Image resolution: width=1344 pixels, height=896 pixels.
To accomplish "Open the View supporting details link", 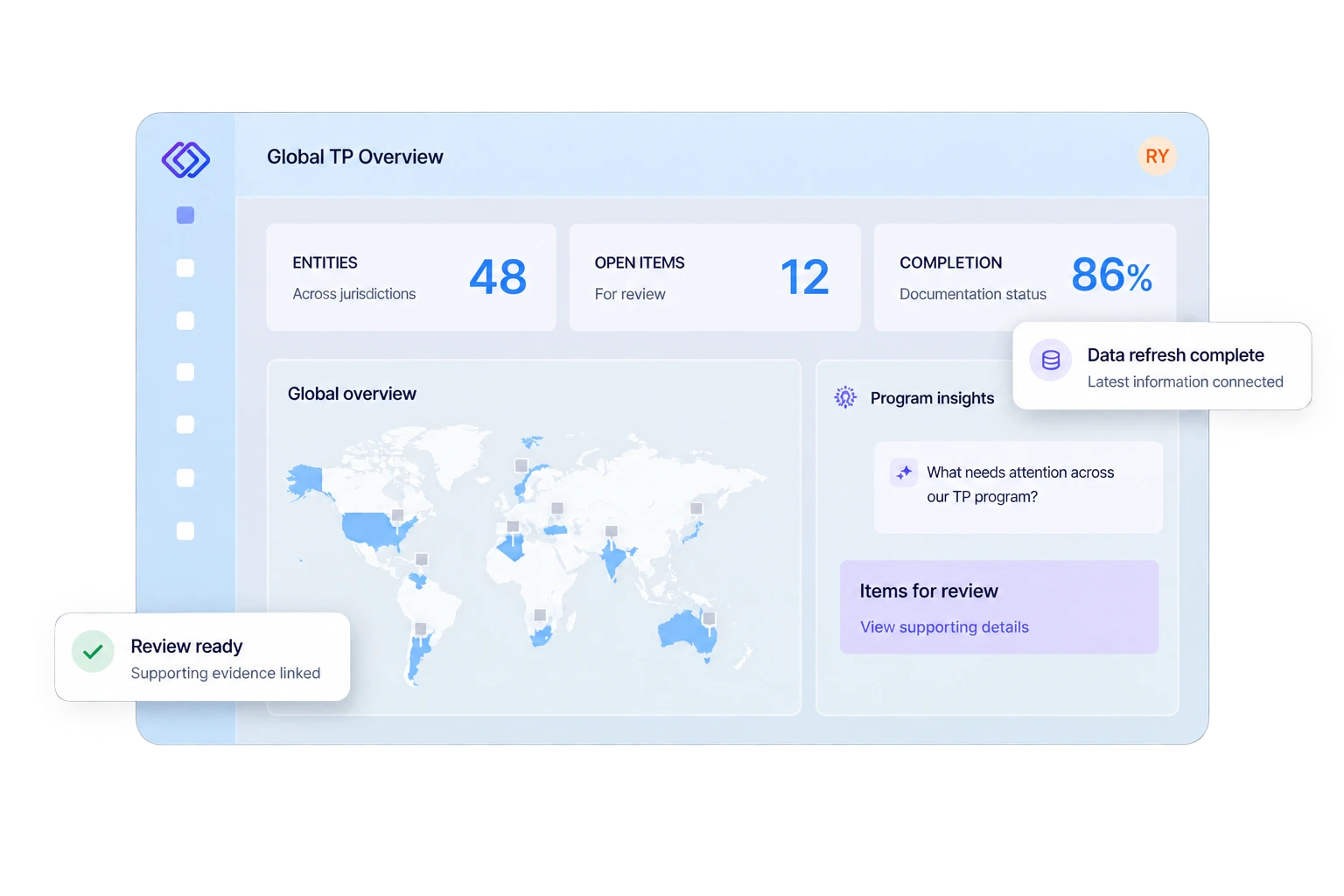I will (x=944, y=627).
